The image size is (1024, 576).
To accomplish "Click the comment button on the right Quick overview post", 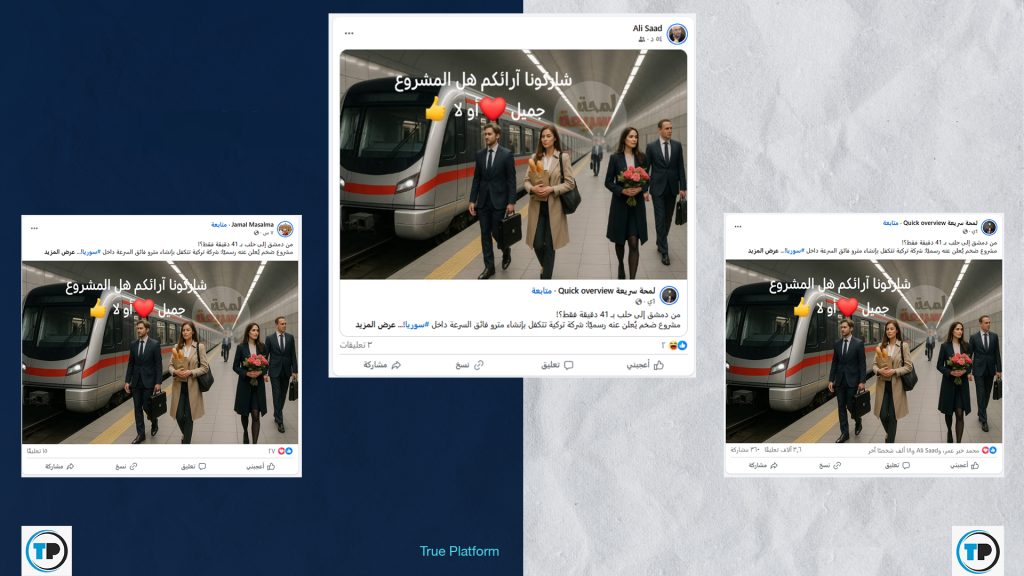I will tap(897, 466).
